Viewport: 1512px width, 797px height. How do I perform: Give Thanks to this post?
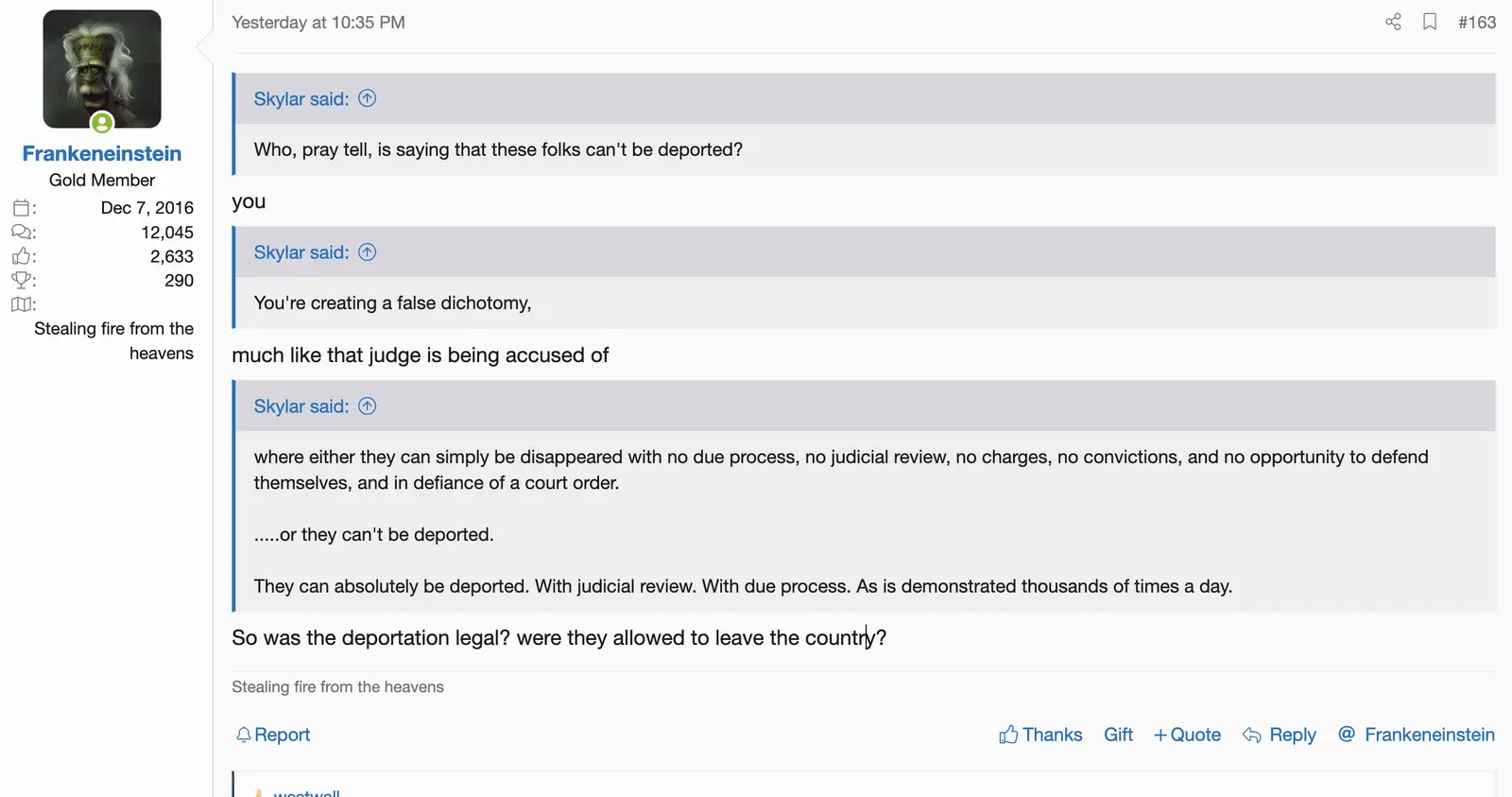tap(1040, 735)
